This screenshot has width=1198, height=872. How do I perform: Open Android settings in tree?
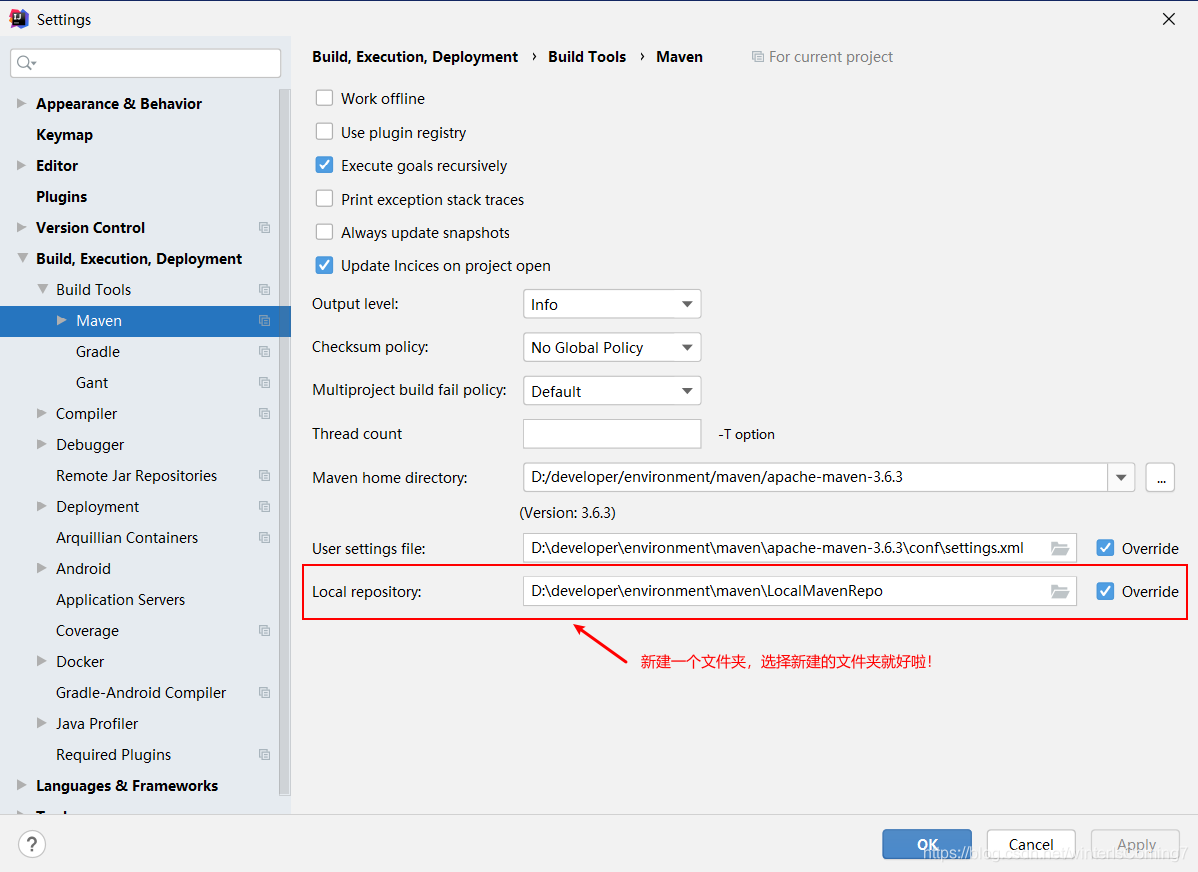(83, 569)
